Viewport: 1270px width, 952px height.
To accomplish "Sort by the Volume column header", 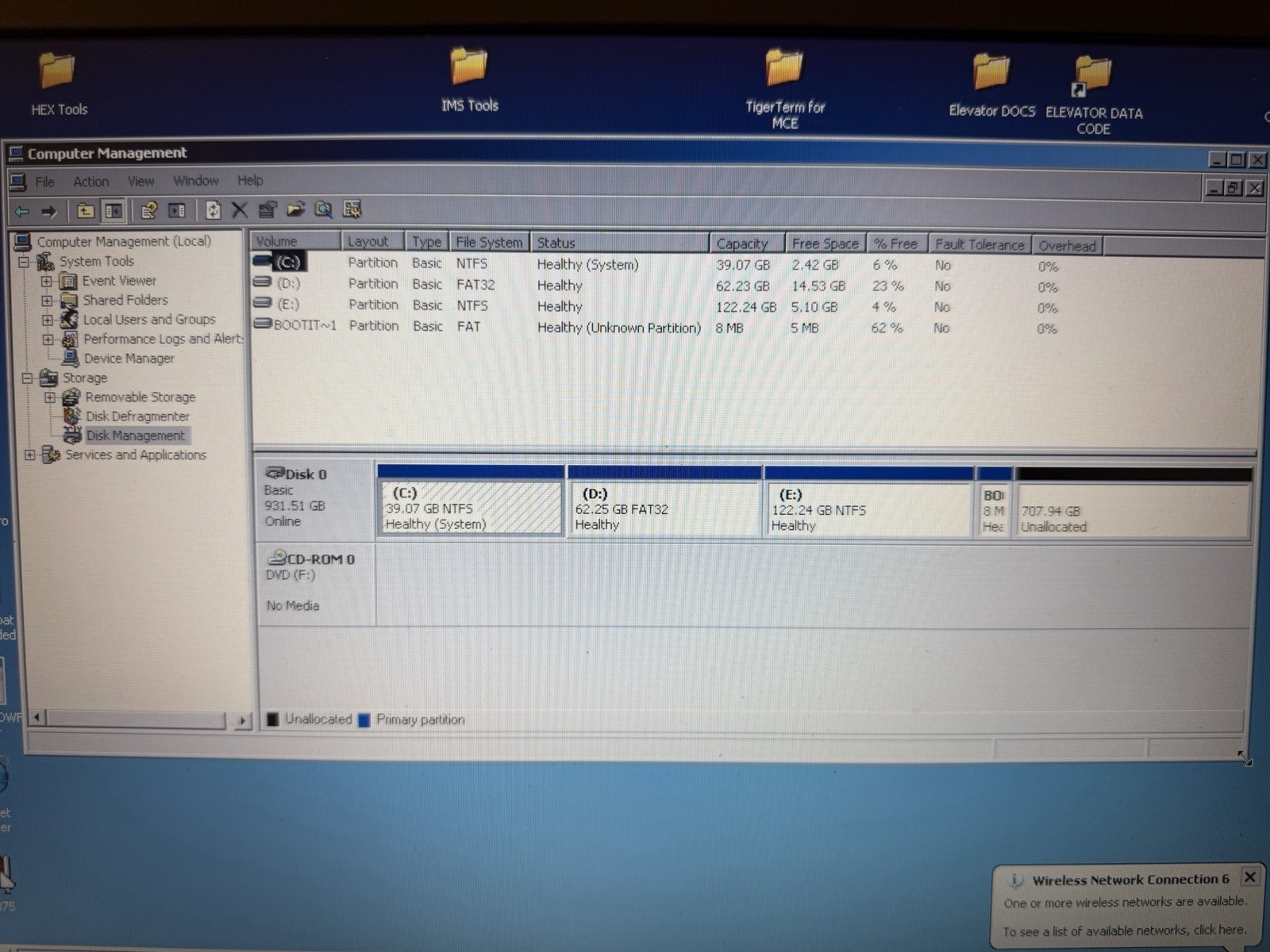I will 296,241.
